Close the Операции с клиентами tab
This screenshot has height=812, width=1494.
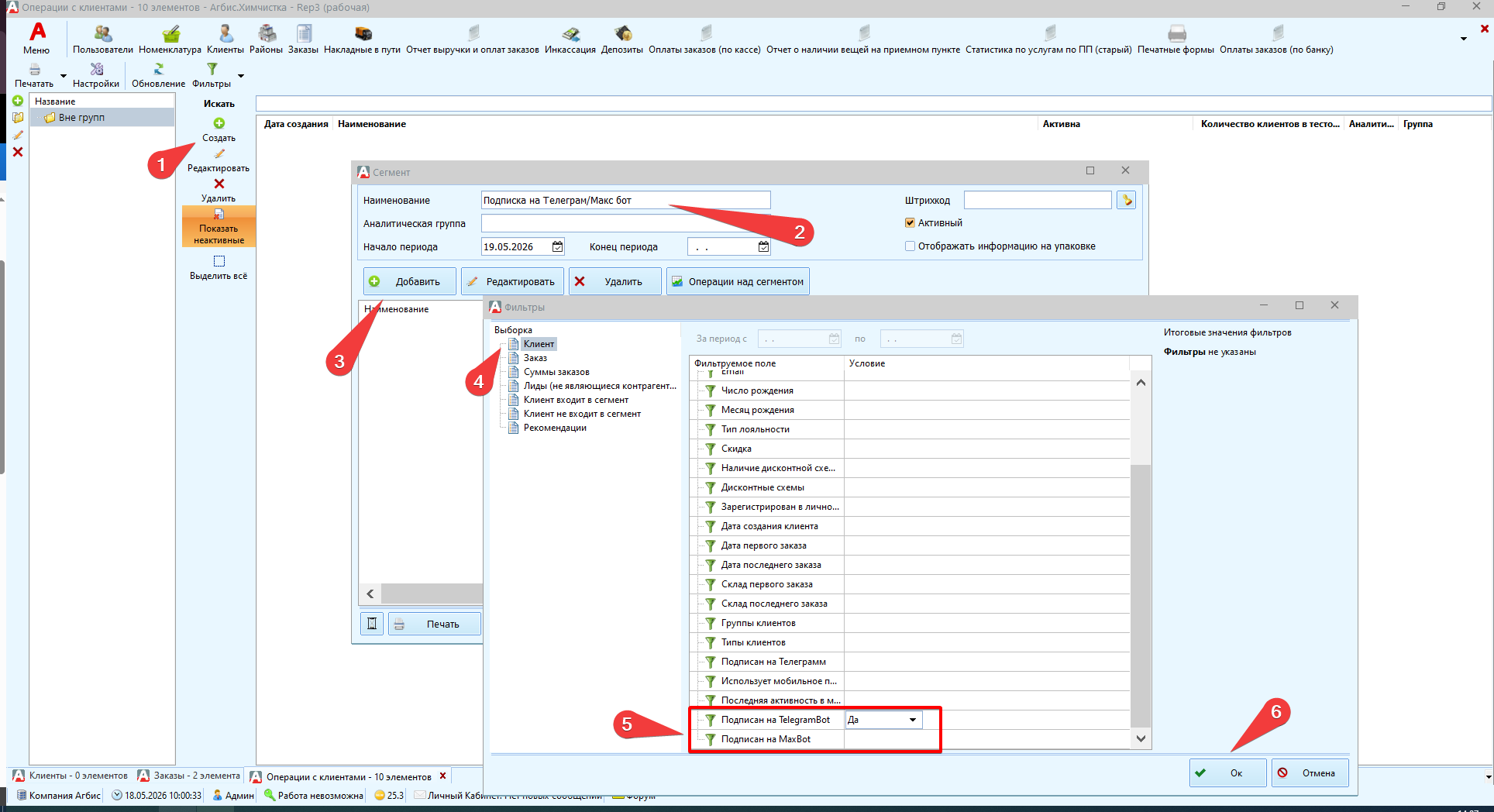[443, 776]
